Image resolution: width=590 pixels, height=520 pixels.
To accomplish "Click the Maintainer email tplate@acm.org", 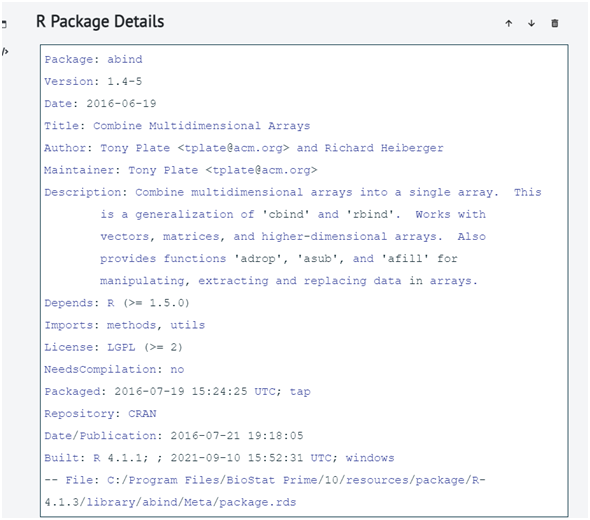I will click(x=261, y=170).
